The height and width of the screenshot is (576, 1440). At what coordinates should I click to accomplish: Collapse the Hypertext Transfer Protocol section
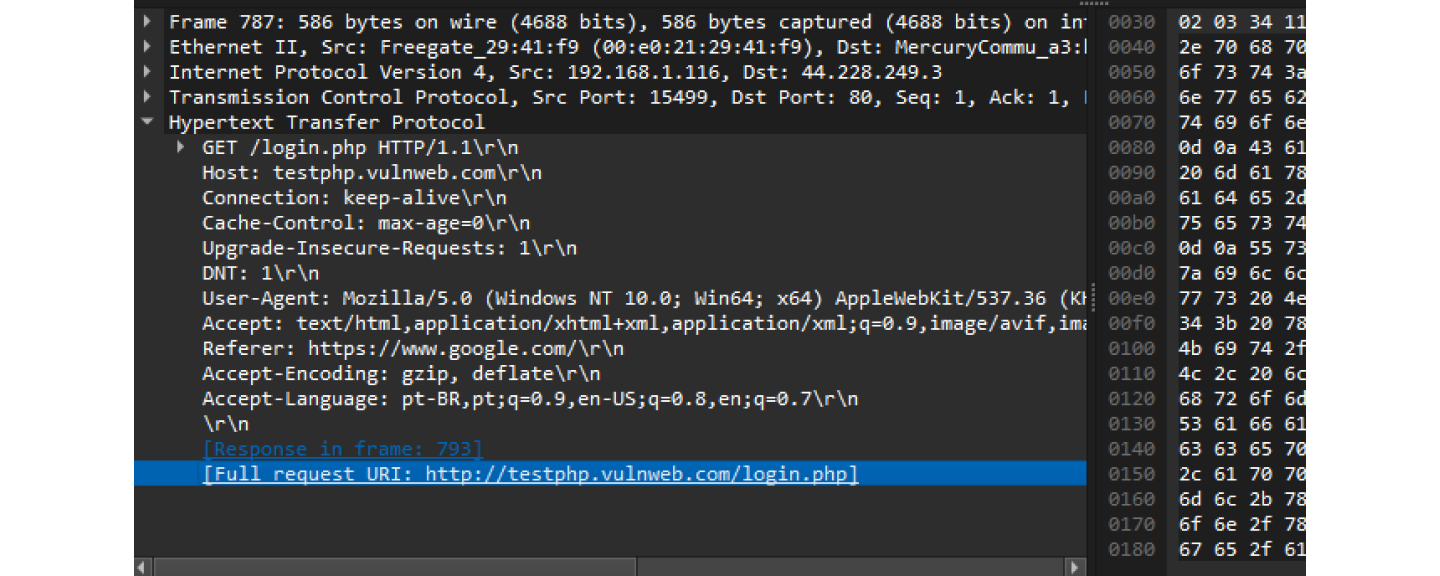(148, 122)
